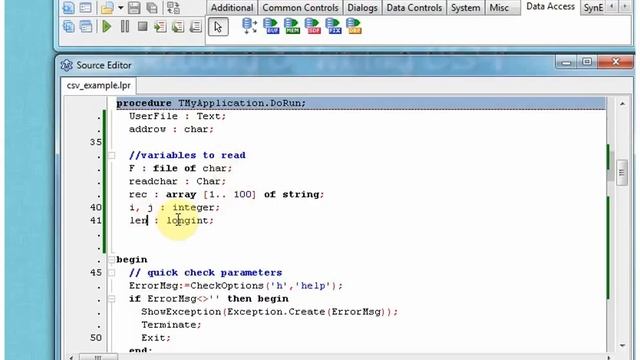Select the csv_example.lpr editor tab
Viewport: 640px width, 360px height.
98,85
